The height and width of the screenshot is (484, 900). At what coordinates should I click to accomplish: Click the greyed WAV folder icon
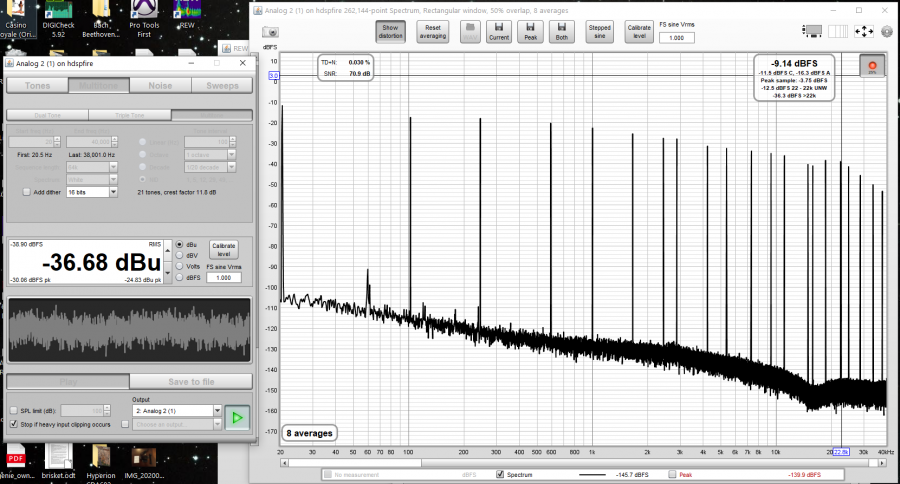click(x=470, y=32)
